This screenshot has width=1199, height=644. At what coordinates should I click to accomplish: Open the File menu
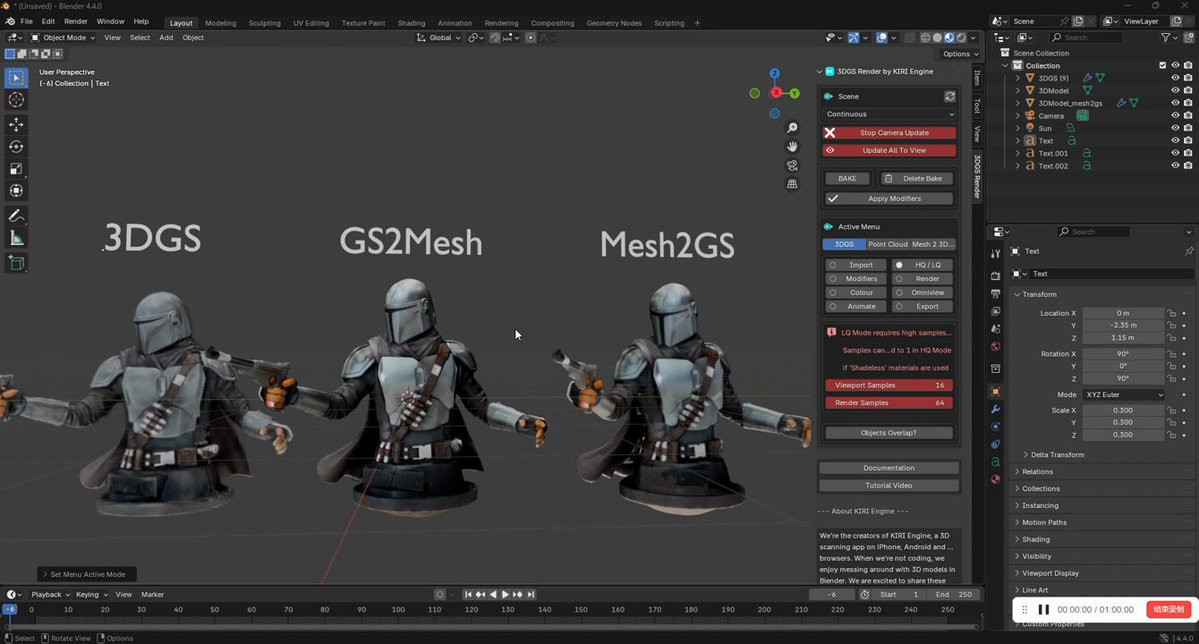(26, 21)
